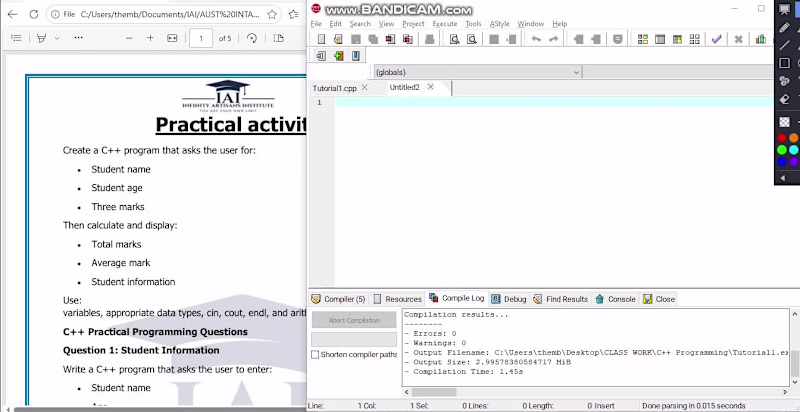Viewport: 800px width, 412px height.
Task: Click the Open file toolbar icon
Action: [338, 39]
